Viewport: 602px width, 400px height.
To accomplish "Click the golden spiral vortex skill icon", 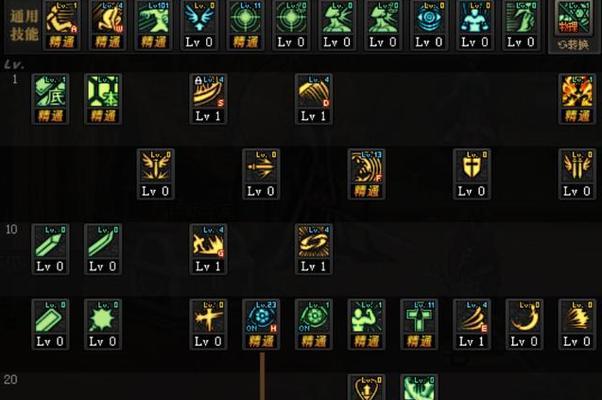I will [x=314, y=241].
